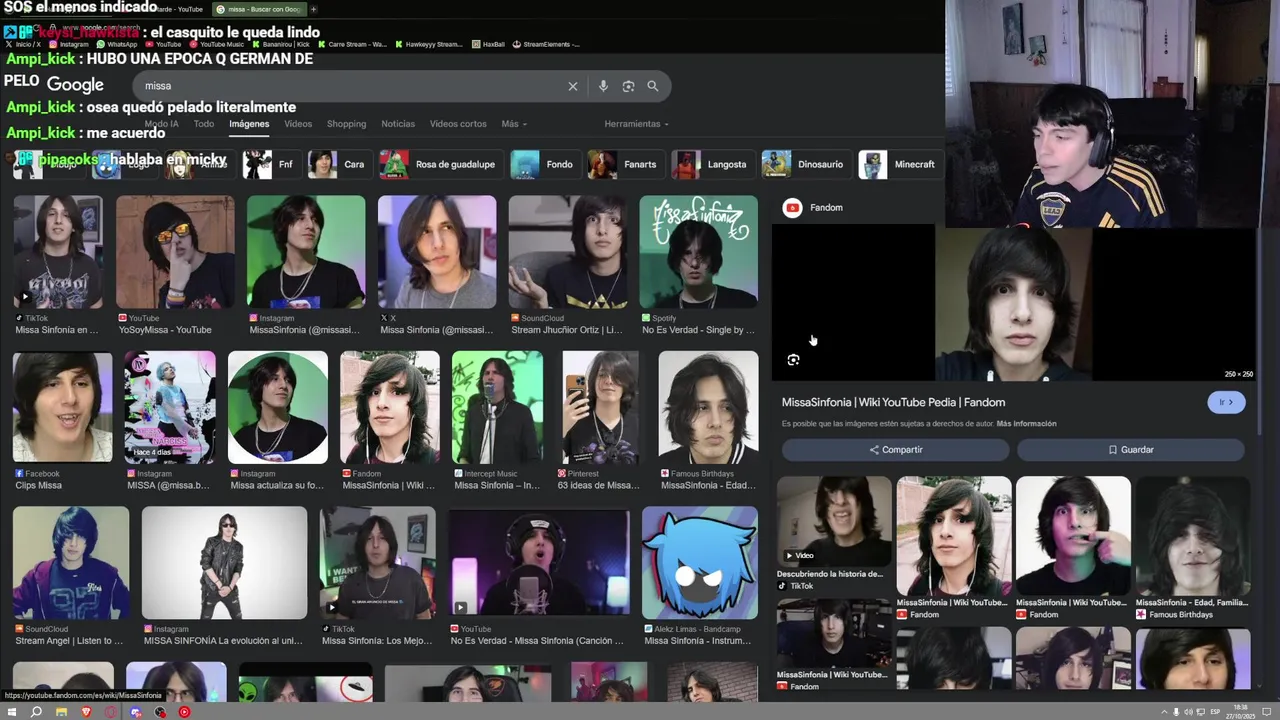
Task: Click the missa search input field
Action: pyautogui.click(x=350, y=86)
